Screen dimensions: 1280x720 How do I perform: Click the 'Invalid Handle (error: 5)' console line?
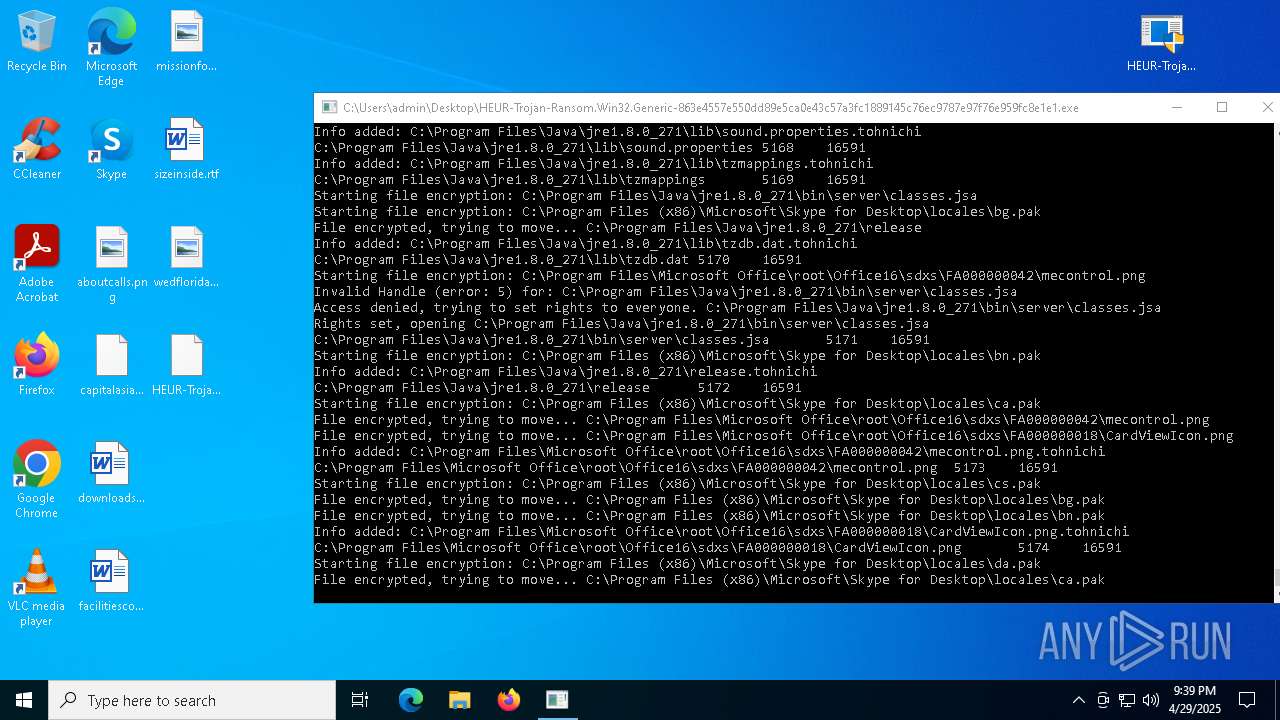665,291
